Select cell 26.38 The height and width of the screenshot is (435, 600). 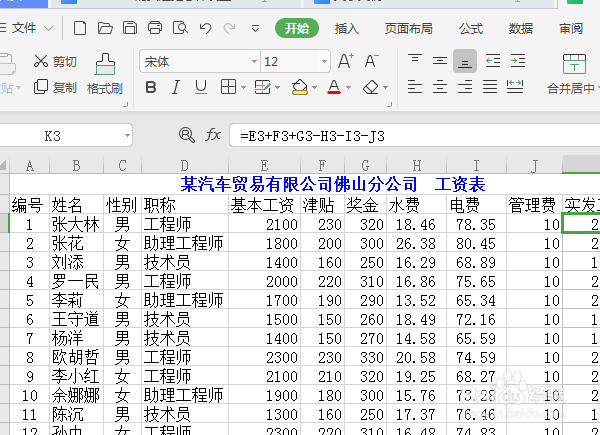tap(416, 243)
